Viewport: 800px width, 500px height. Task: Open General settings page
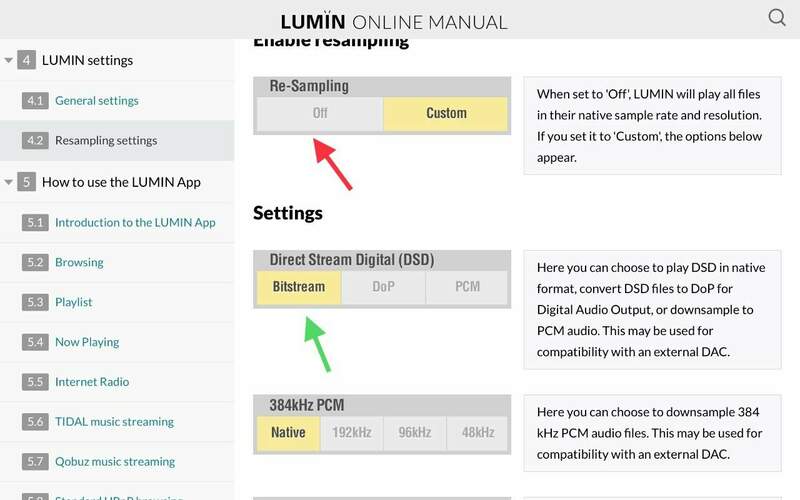click(x=96, y=101)
